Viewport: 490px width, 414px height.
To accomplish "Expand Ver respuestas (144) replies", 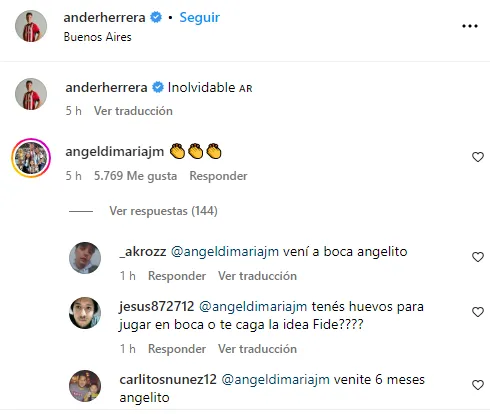I will click(163, 211).
